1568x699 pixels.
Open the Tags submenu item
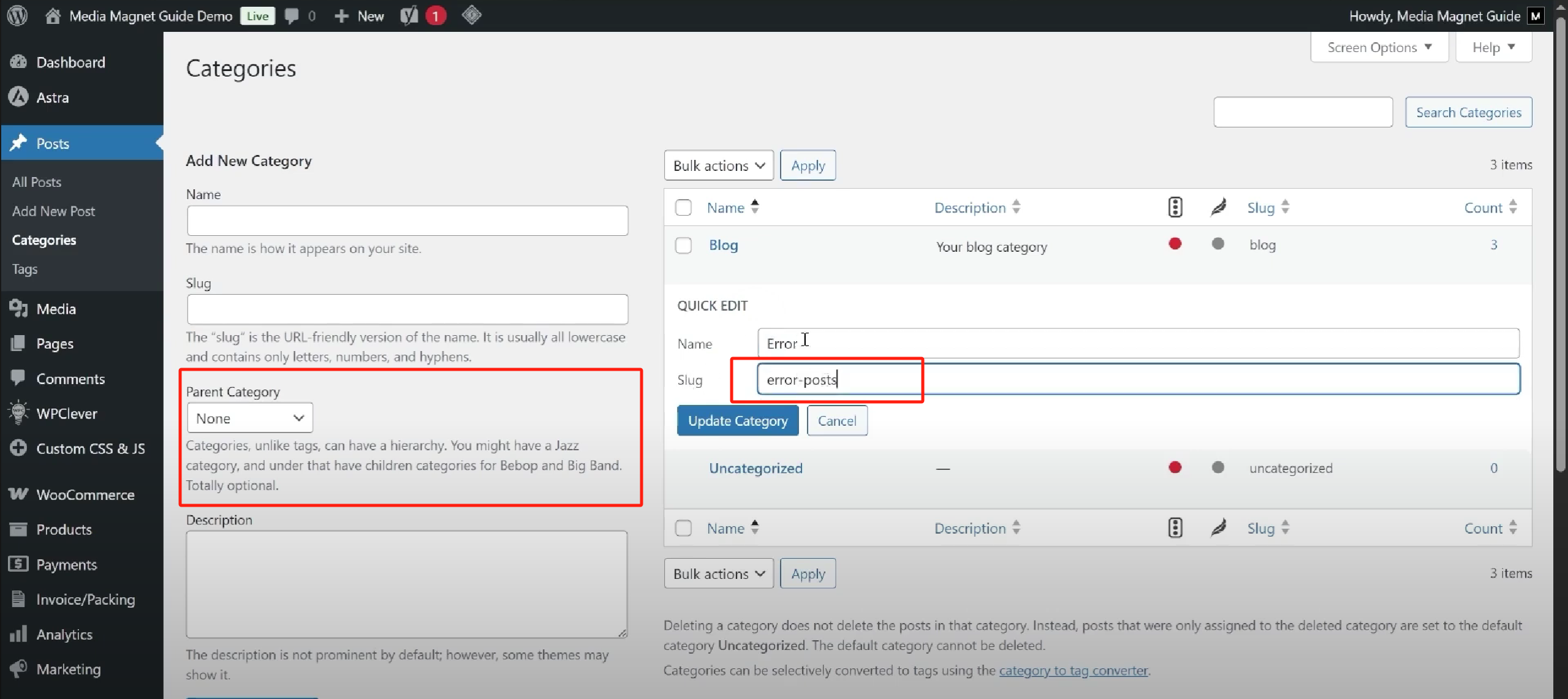point(25,269)
